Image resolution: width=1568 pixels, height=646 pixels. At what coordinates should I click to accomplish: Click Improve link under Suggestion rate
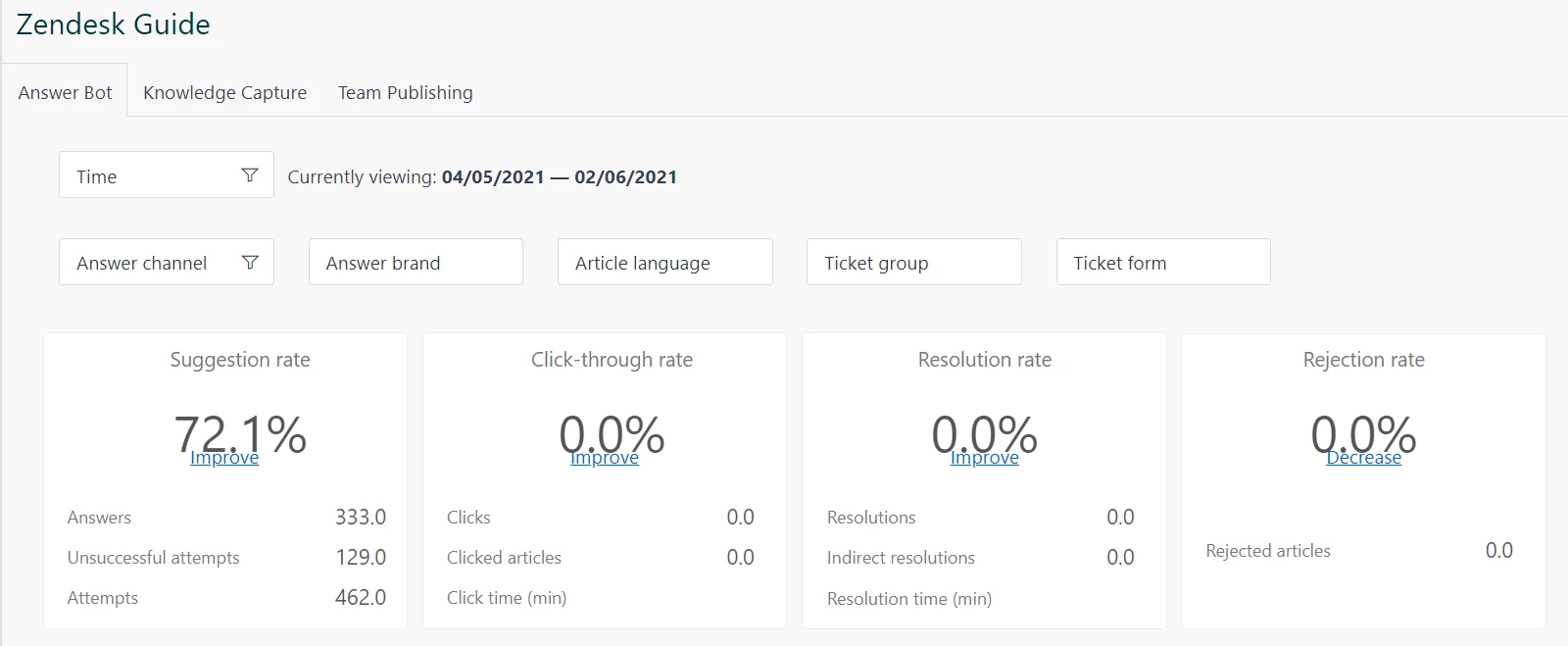(x=224, y=458)
